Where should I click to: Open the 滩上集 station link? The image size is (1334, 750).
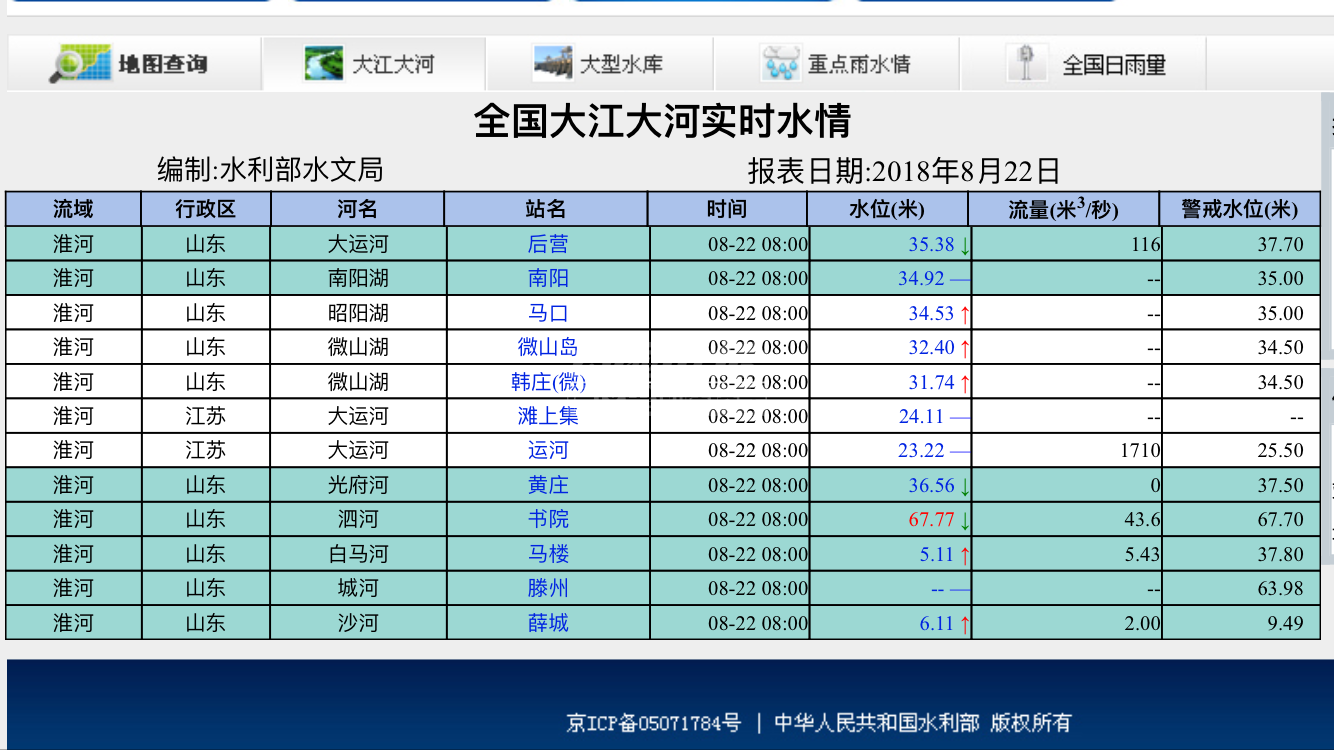(x=546, y=416)
